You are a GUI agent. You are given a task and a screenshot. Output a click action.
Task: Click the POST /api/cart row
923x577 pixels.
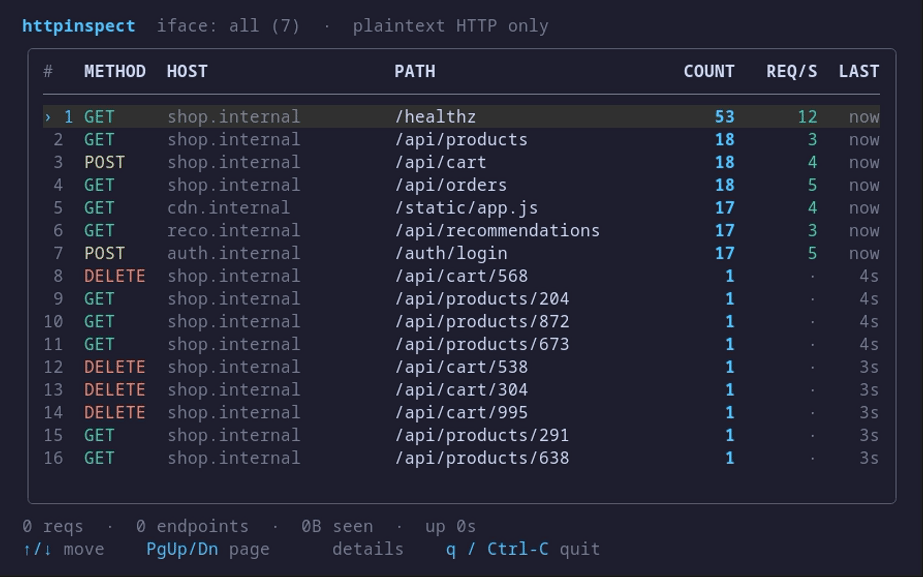pyautogui.click(x=462, y=163)
